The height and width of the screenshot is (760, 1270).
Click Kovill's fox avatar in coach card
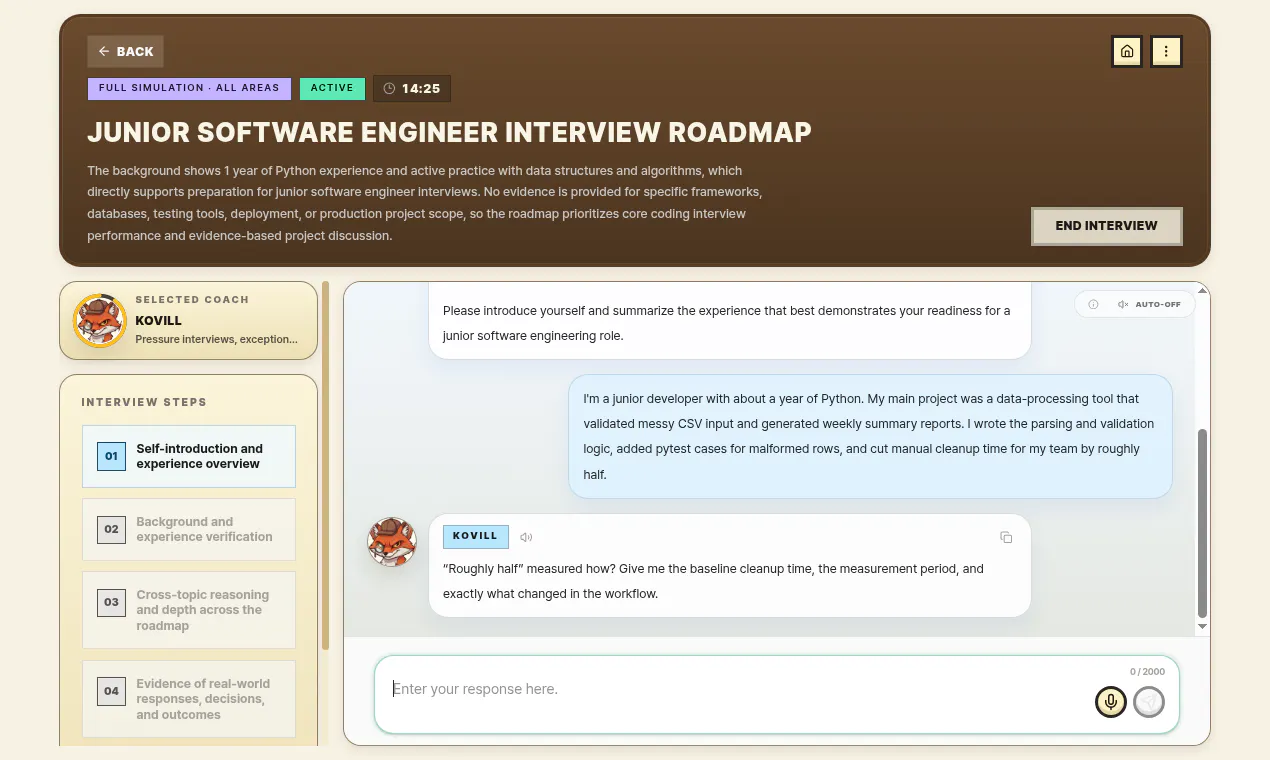coord(100,320)
